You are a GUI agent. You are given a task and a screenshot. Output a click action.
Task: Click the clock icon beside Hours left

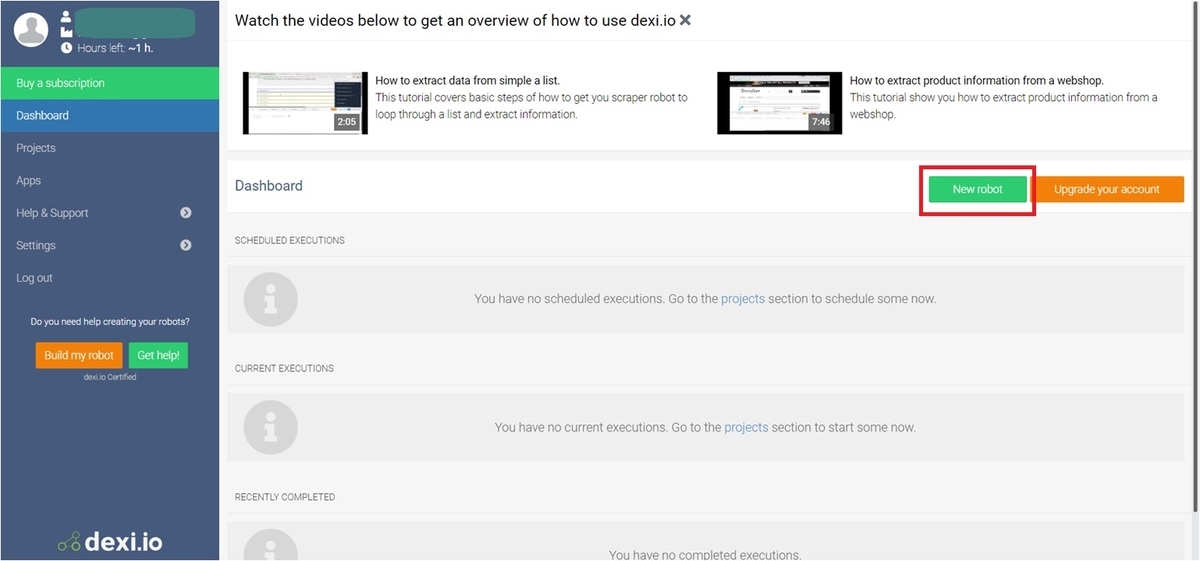point(66,47)
